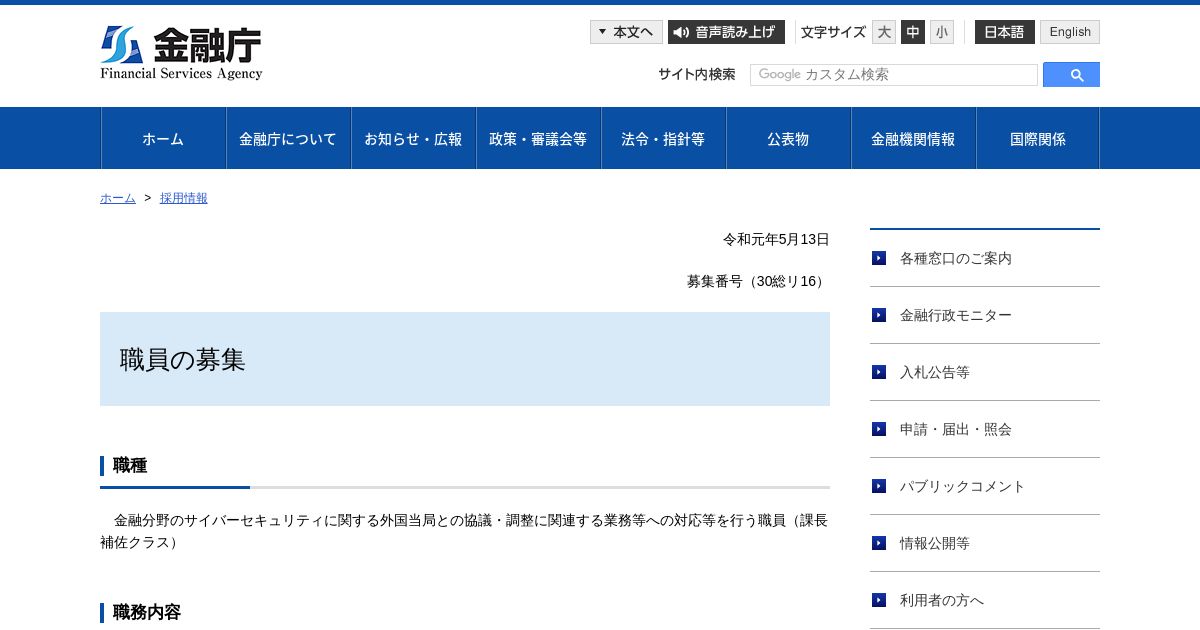Set text size to 大 (large)
Image resolution: width=1200 pixels, height=630 pixels.
(884, 32)
